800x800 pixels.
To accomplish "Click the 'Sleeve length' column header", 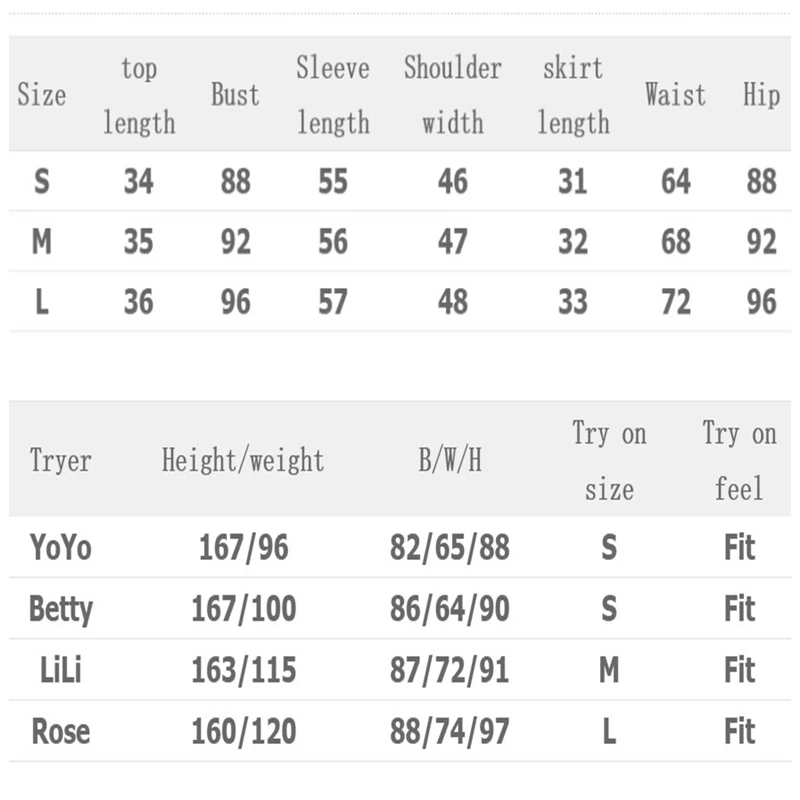I will [333, 95].
